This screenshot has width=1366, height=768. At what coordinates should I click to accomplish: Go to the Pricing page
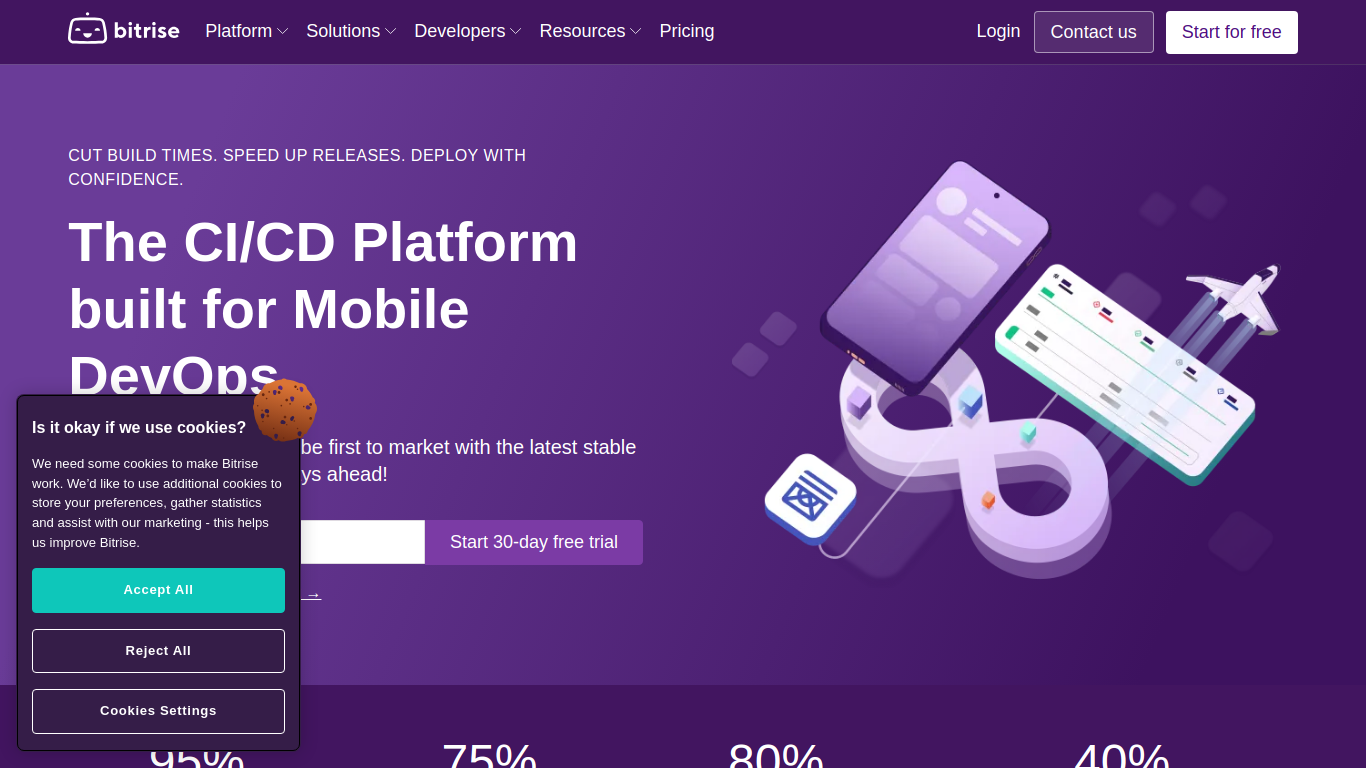(x=687, y=31)
